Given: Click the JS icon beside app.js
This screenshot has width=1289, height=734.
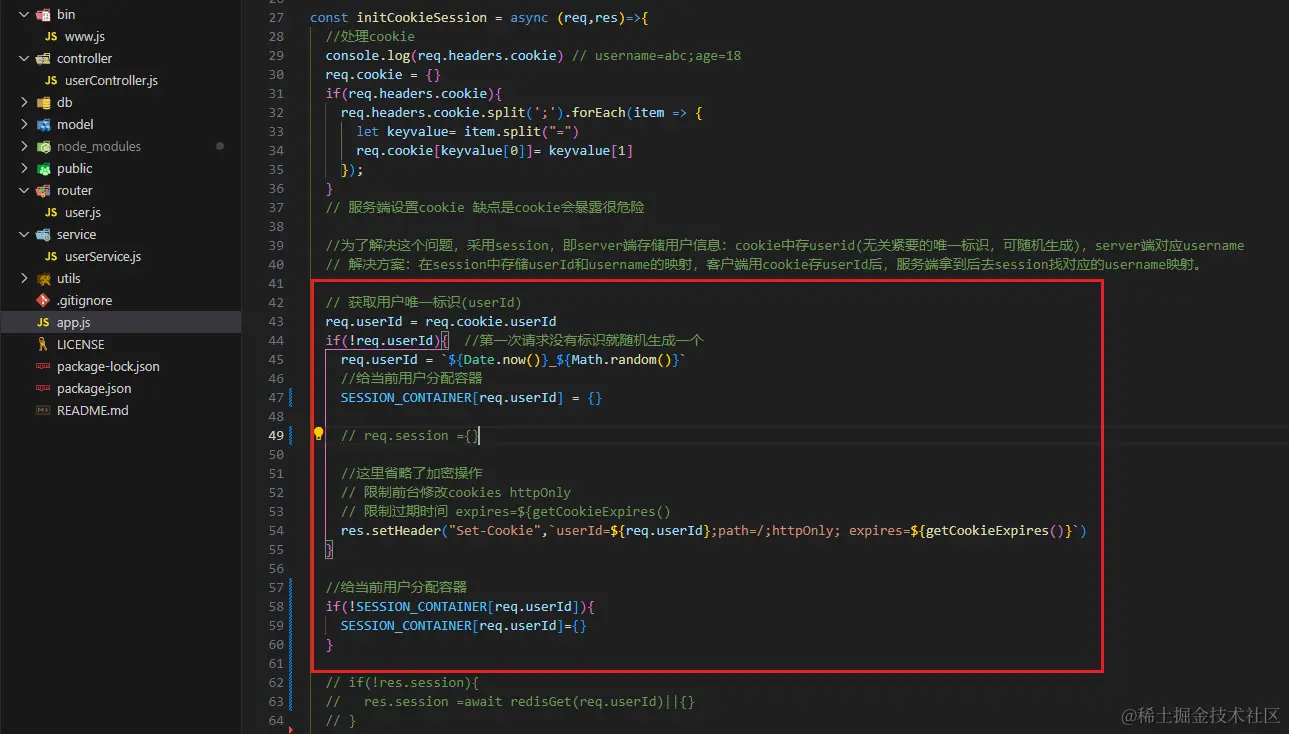Looking at the screenshot, I should (43, 323).
